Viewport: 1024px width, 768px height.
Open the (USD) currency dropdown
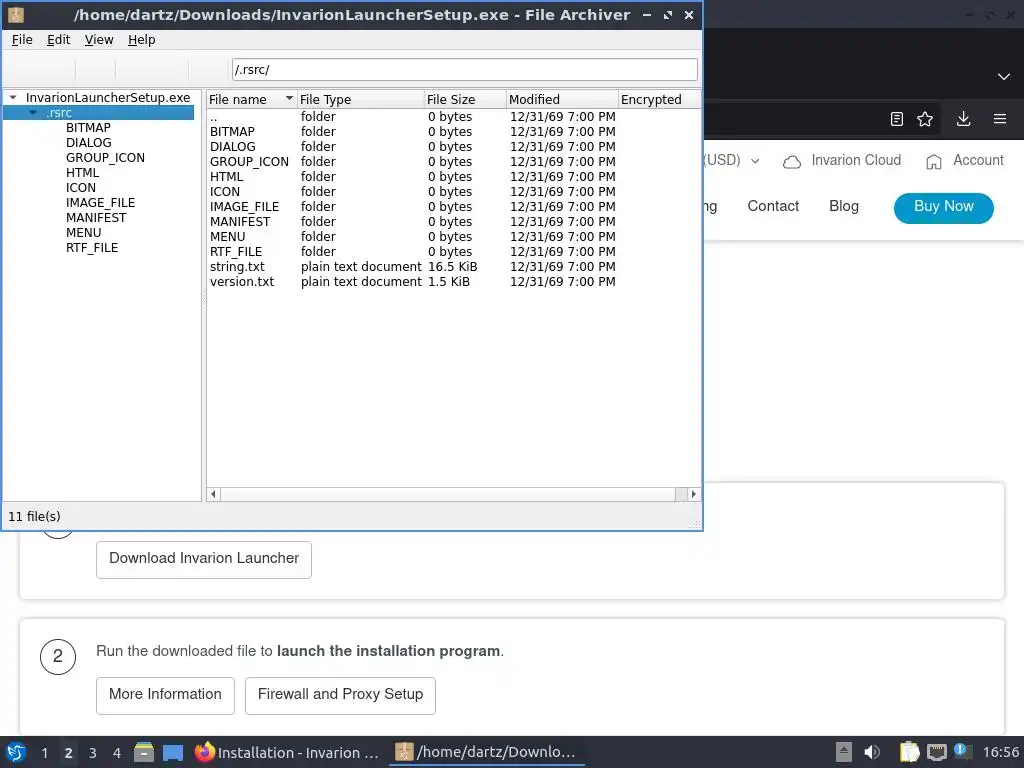[x=731, y=160]
